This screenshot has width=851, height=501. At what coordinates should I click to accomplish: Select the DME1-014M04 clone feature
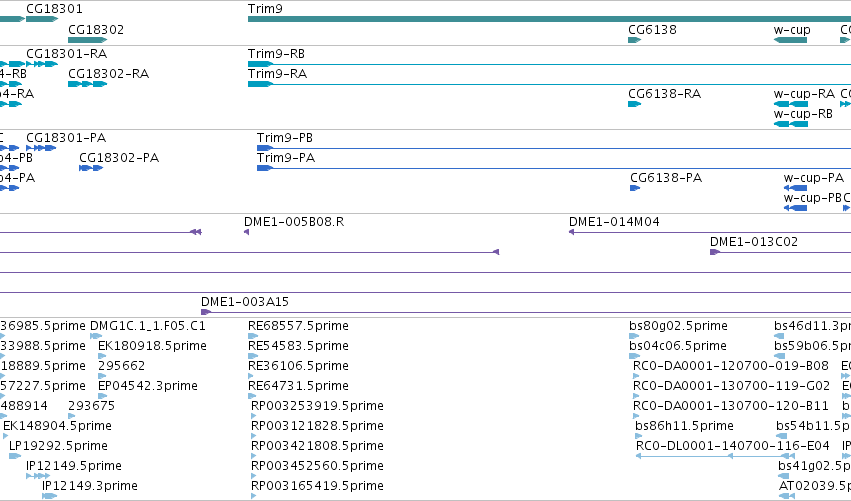point(710,232)
